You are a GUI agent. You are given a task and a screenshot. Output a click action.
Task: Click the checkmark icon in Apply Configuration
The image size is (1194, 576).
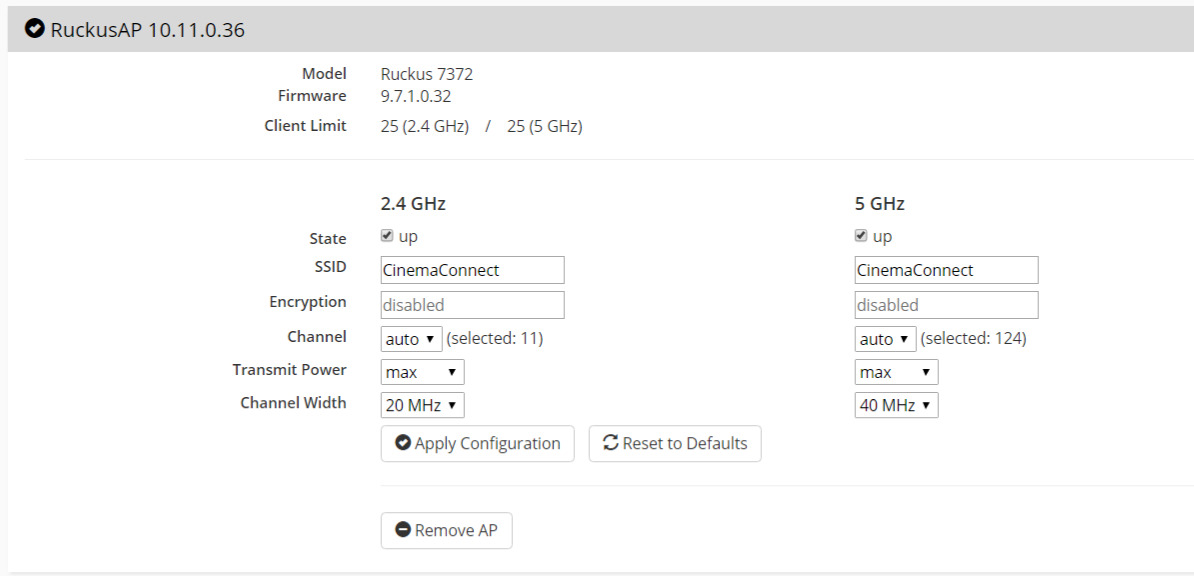403,443
